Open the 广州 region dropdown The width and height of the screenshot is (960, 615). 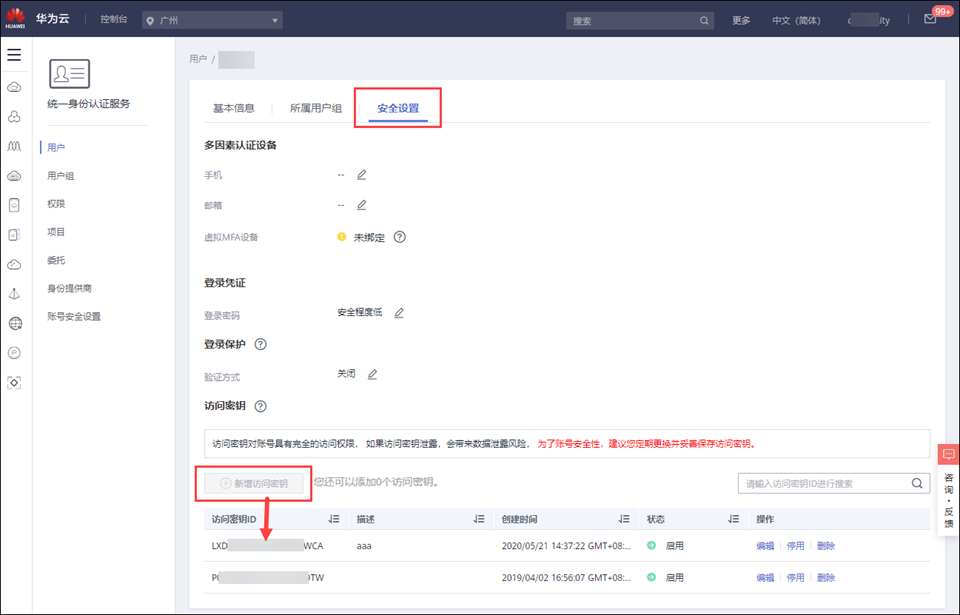tap(212, 20)
